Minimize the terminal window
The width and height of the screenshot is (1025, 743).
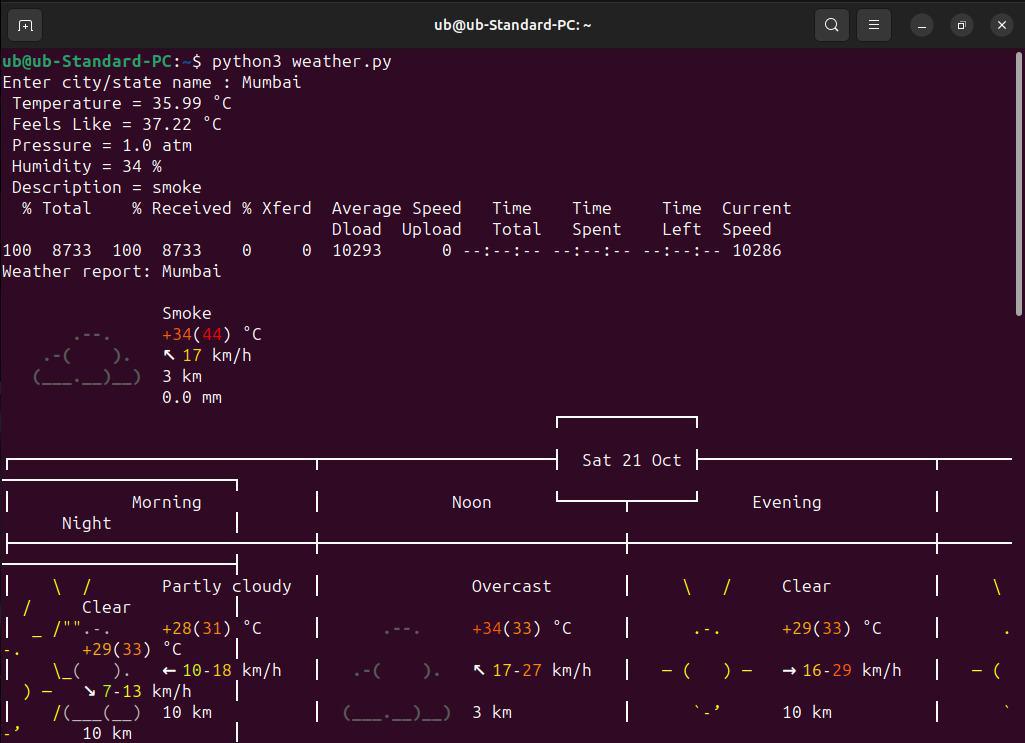pyautogui.click(x=922, y=25)
